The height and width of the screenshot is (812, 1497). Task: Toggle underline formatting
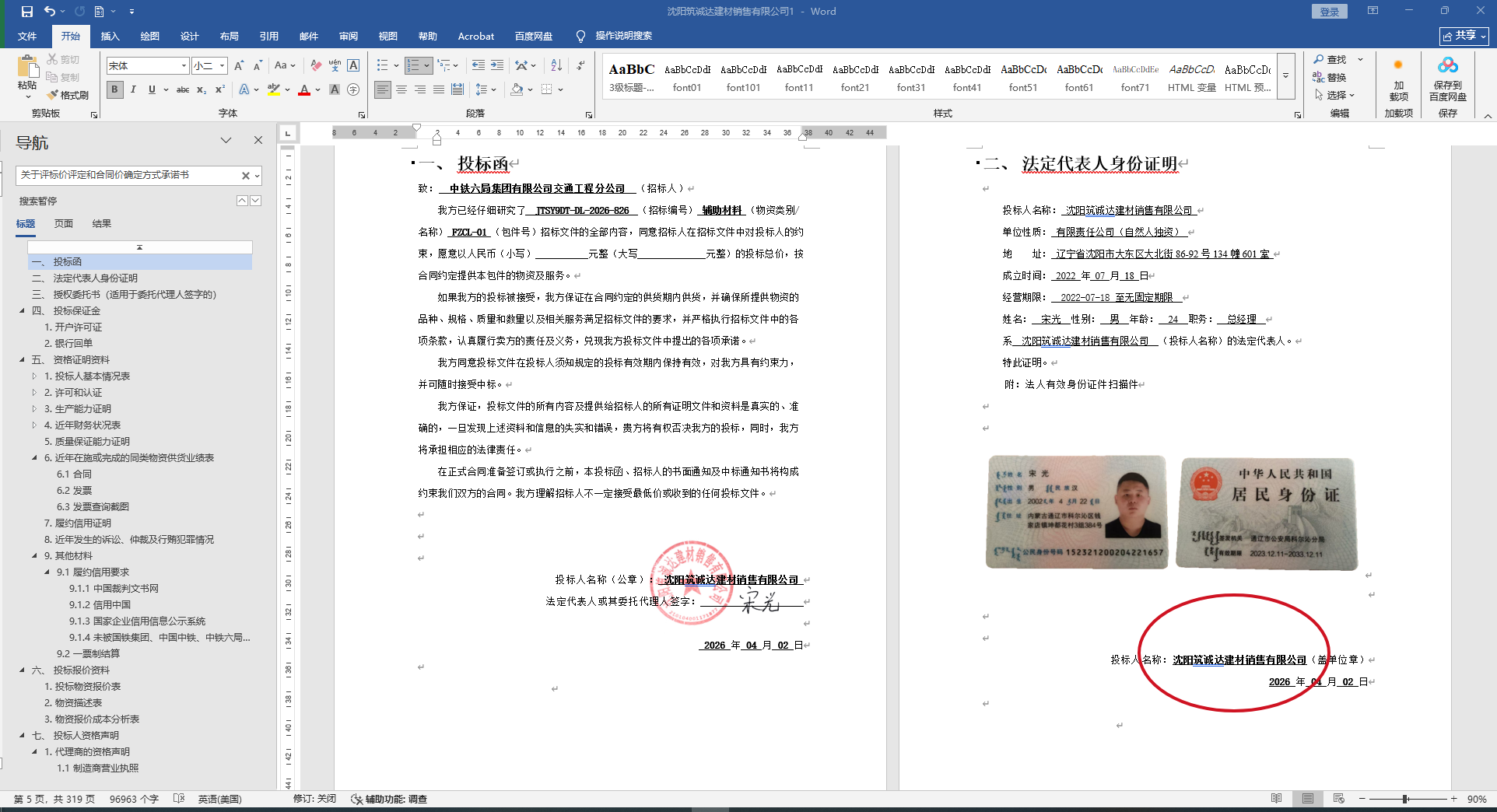[152, 89]
